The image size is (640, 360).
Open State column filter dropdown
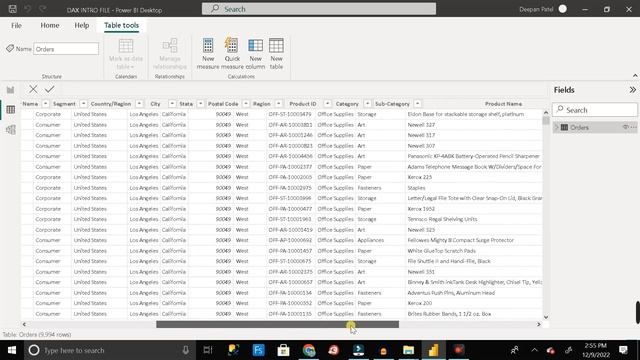tap(200, 104)
